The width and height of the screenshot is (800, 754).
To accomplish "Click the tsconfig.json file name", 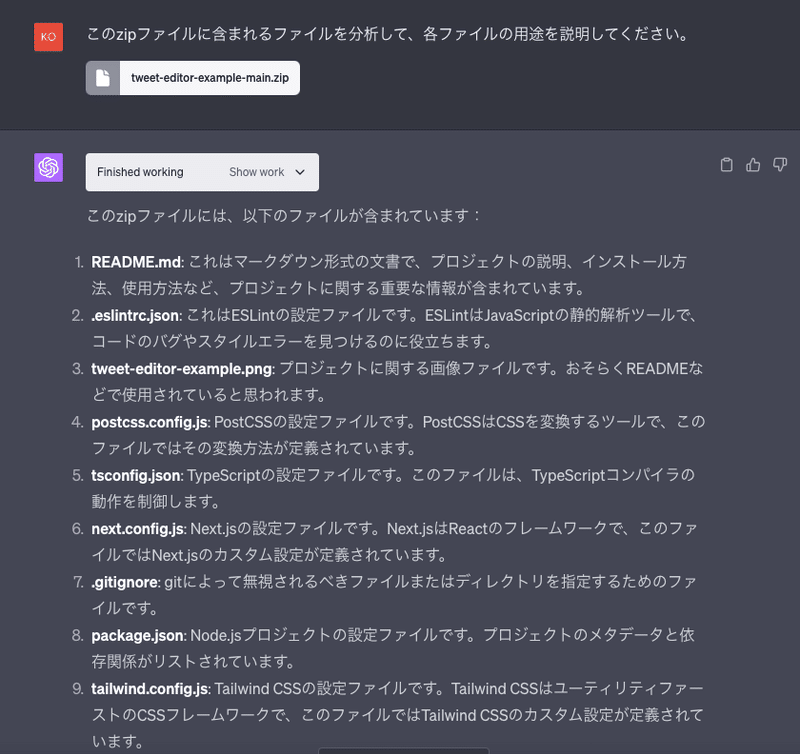I will pos(135,475).
